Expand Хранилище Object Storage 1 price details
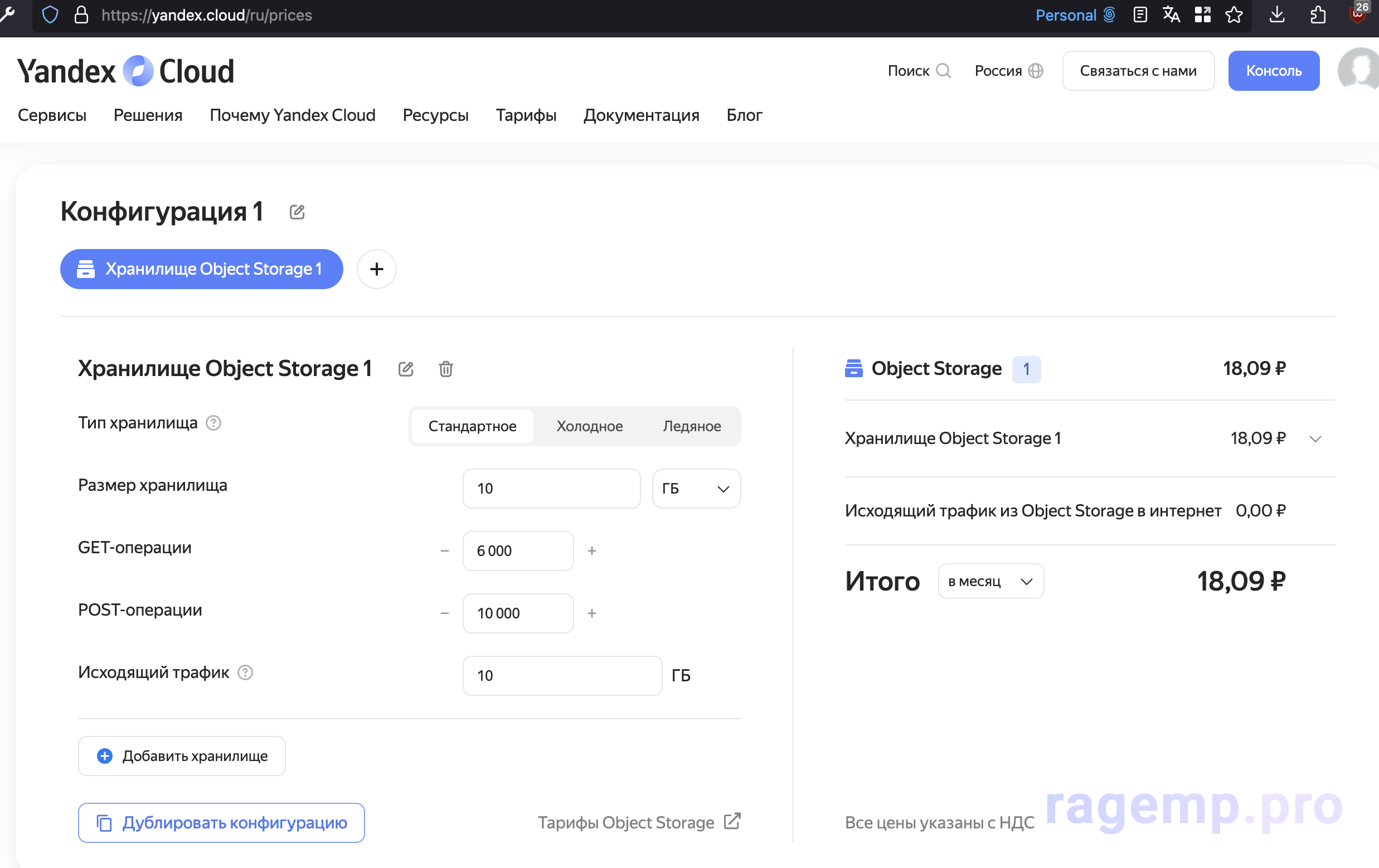Screen dimensions: 1379x868 [1315, 438]
